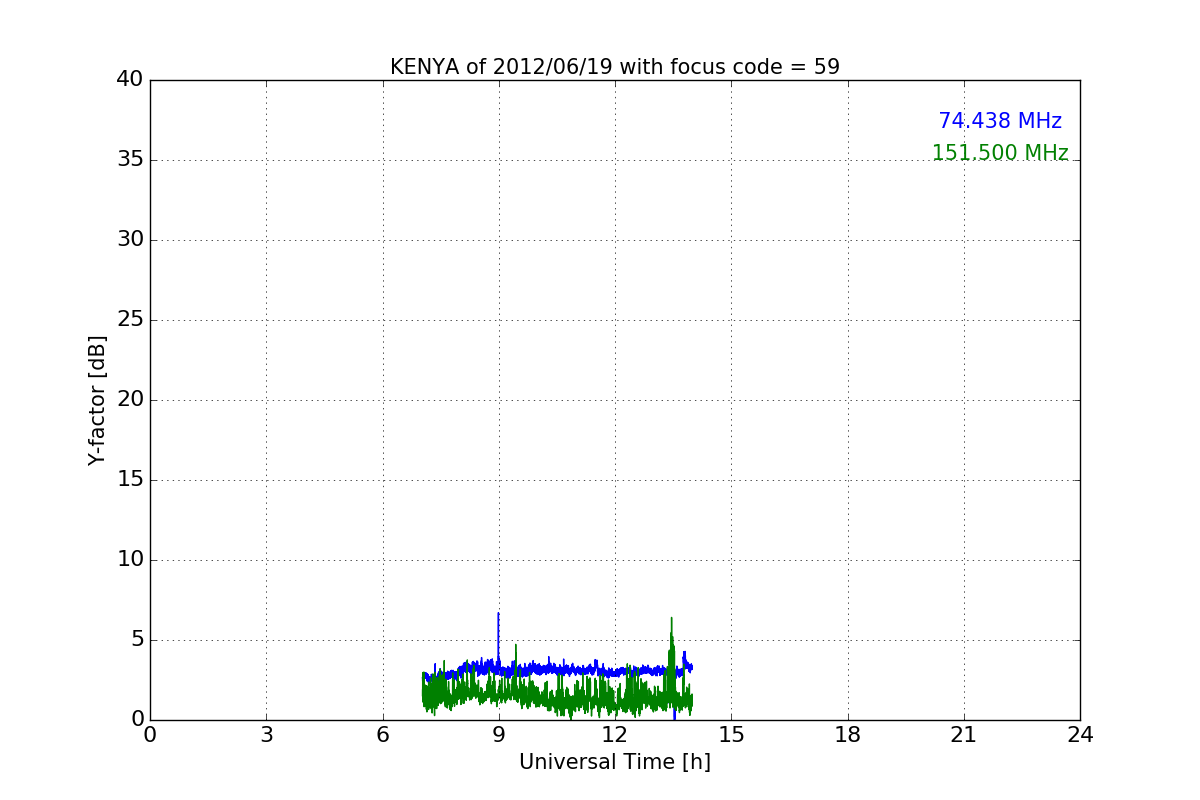Screen dimensions: 1200x800
Task: Click the y-axis tick label "20"
Action: (130, 400)
